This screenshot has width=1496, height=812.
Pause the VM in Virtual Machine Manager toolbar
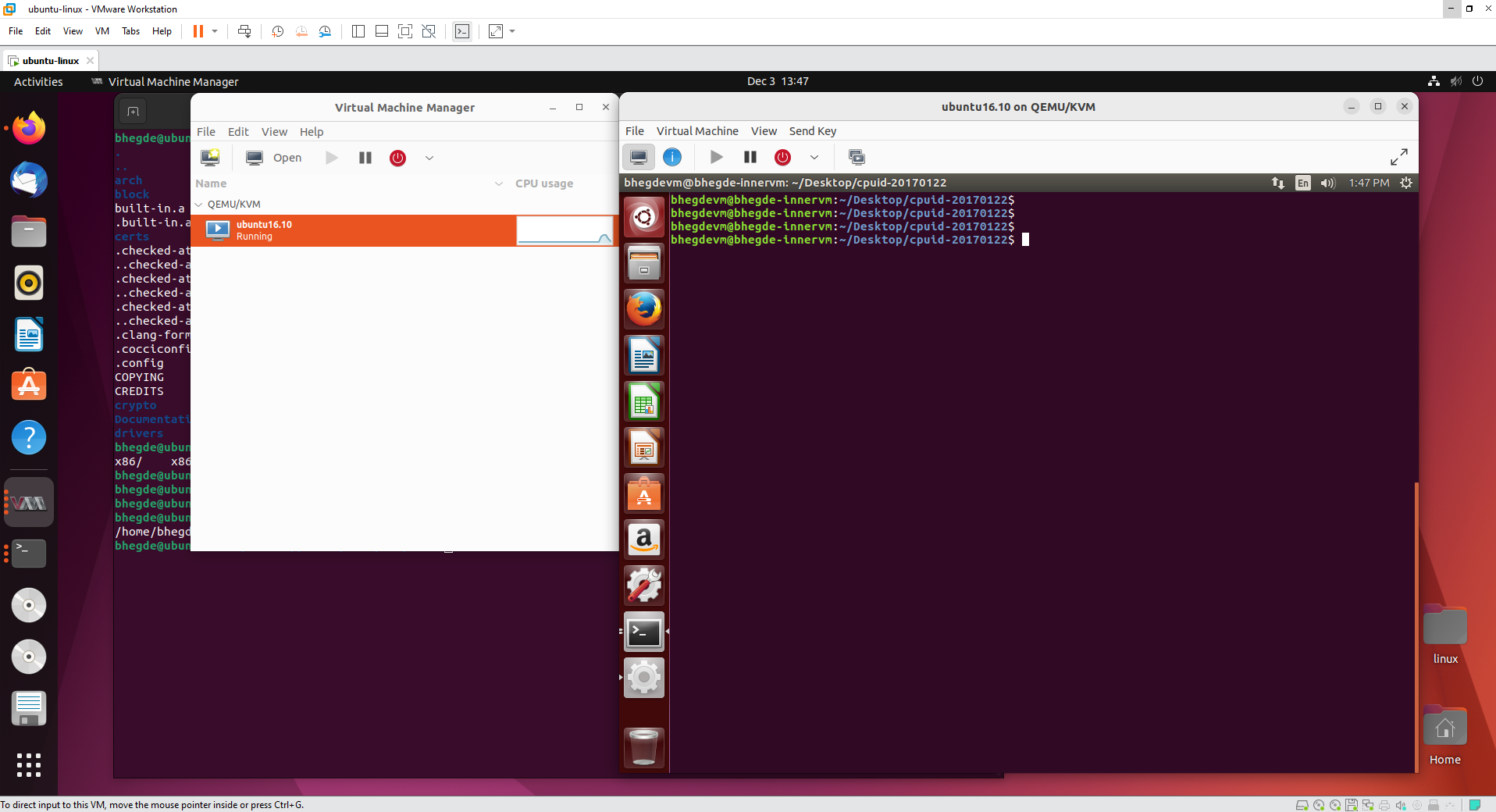[x=365, y=158]
